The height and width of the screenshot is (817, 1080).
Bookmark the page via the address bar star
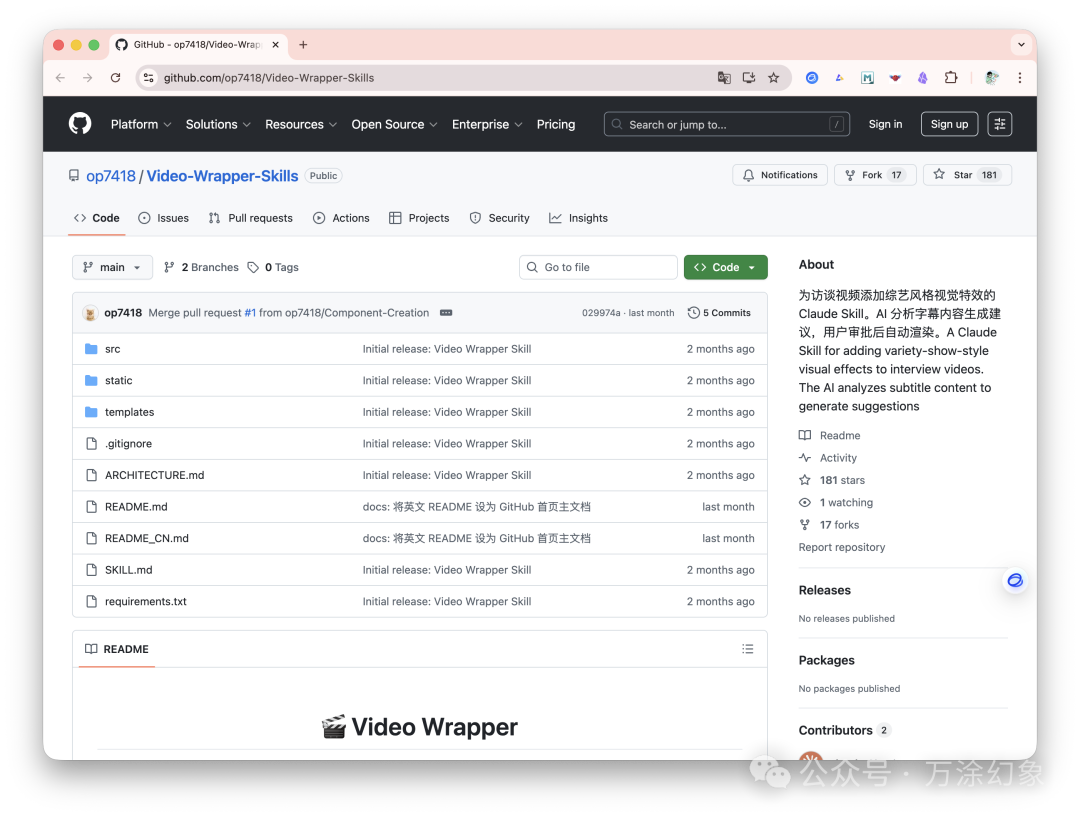(773, 77)
